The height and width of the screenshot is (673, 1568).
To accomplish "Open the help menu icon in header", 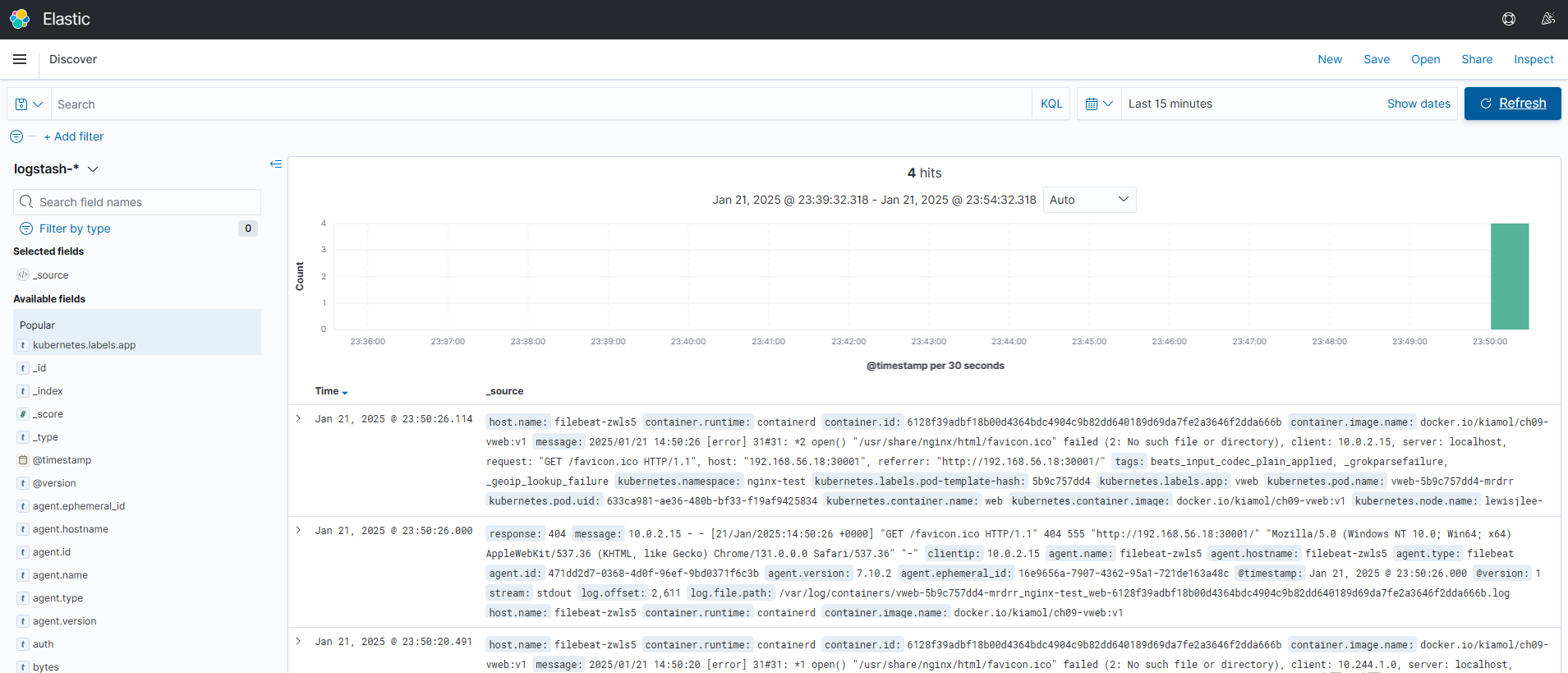I will (x=1509, y=19).
